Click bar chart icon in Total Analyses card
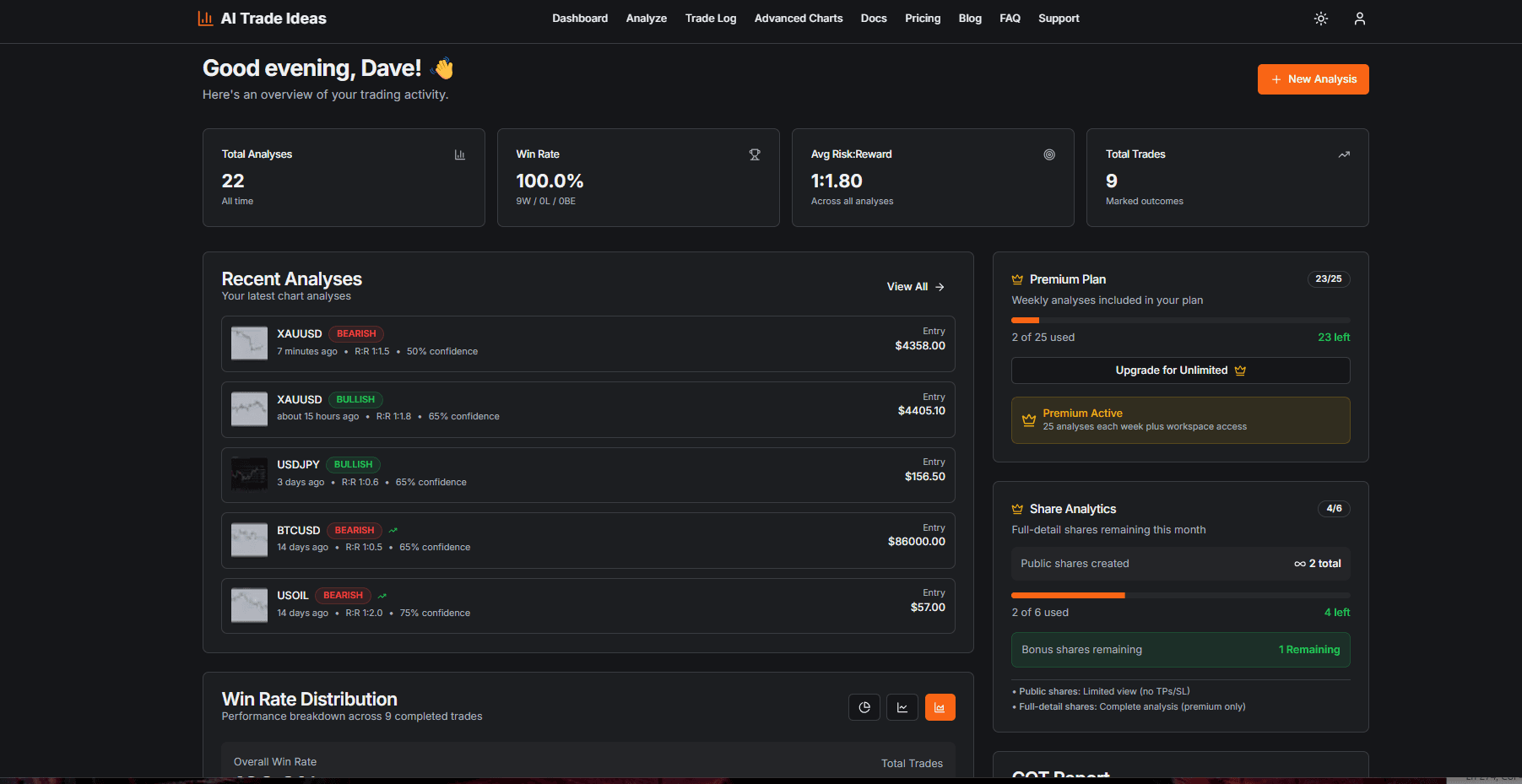The width and height of the screenshot is (1522, 784). point(460,154)
